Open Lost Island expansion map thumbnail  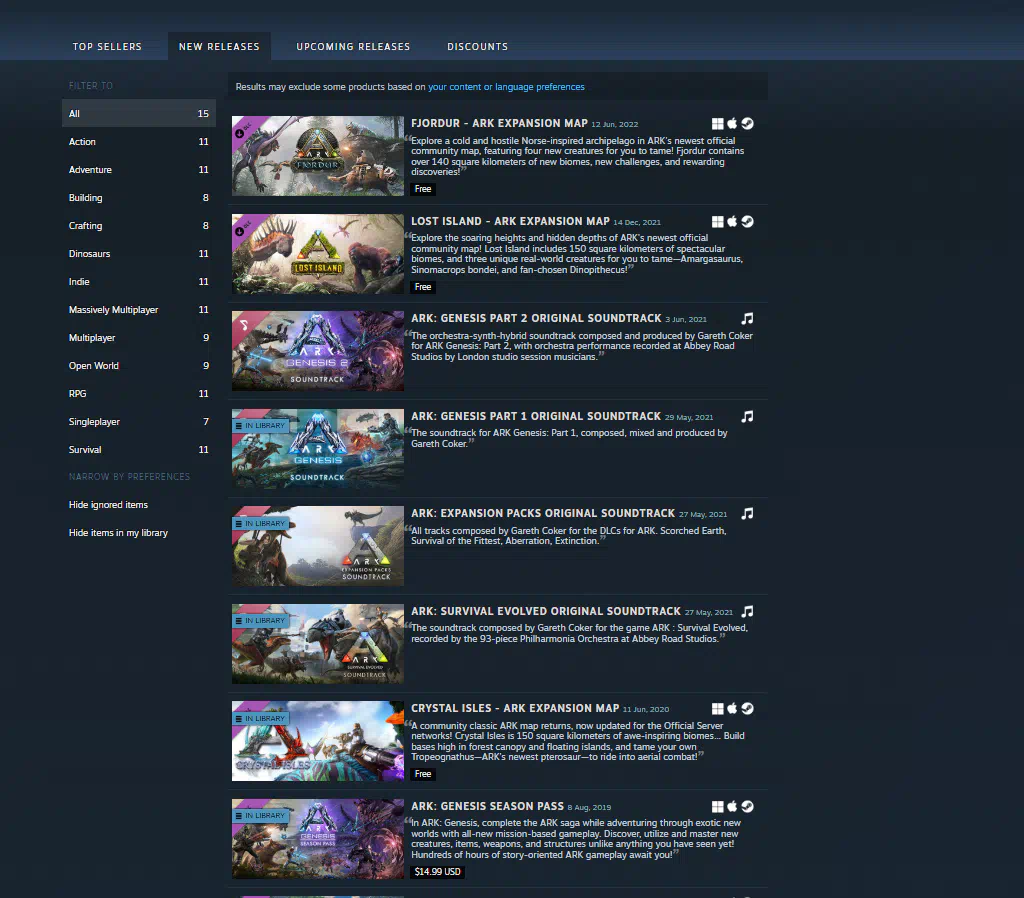pos(318,254)
